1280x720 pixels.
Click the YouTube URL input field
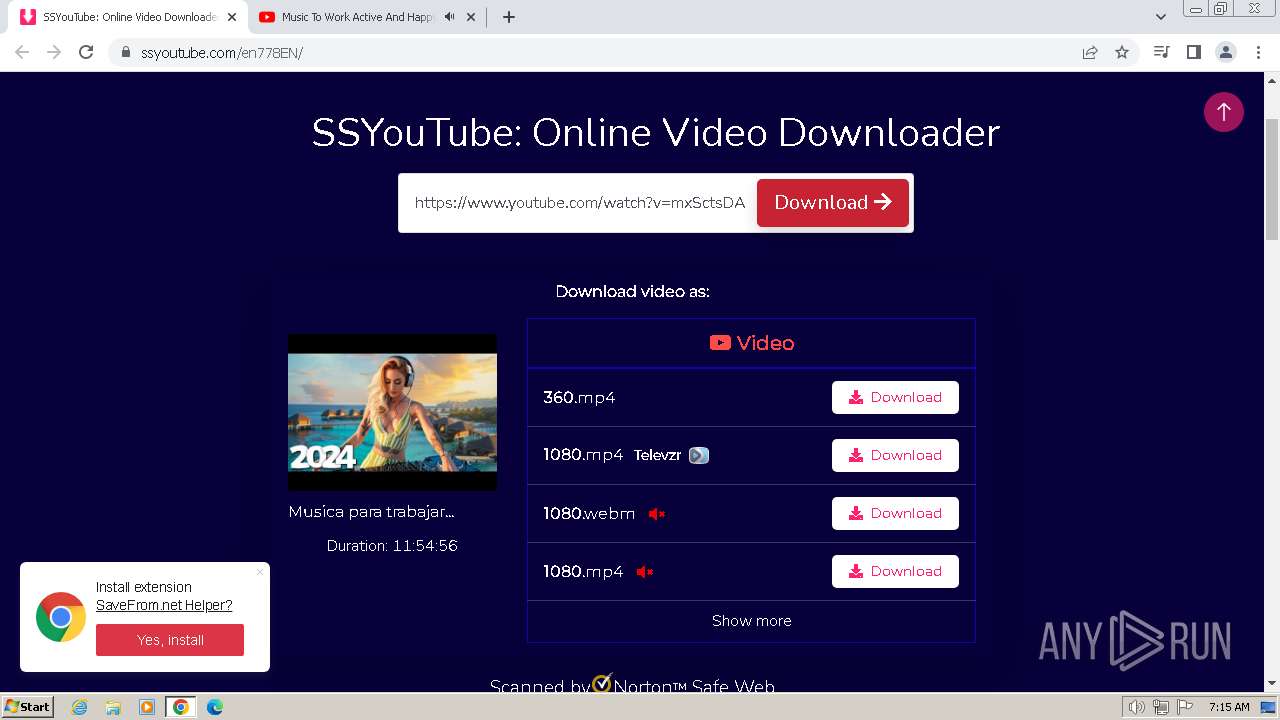578,203
